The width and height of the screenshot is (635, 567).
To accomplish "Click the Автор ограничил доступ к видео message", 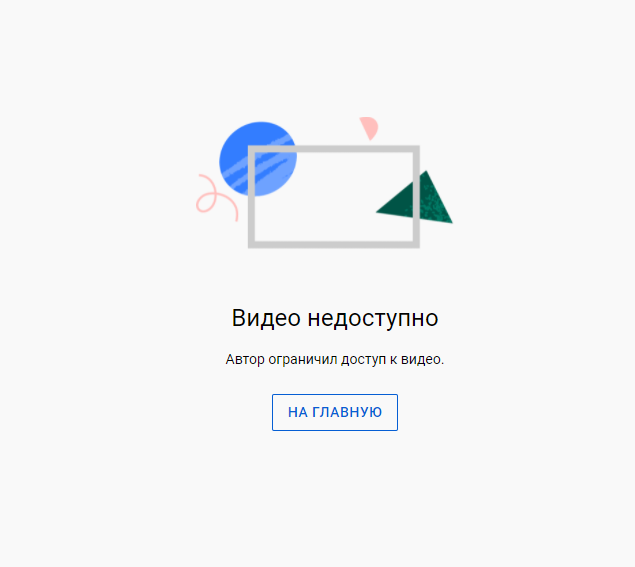I will click(335, 360).
